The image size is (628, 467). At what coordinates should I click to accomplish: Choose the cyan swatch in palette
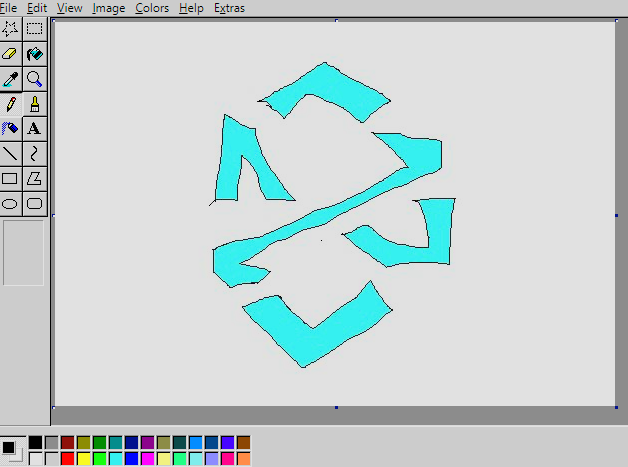click(x=116, y=459)
